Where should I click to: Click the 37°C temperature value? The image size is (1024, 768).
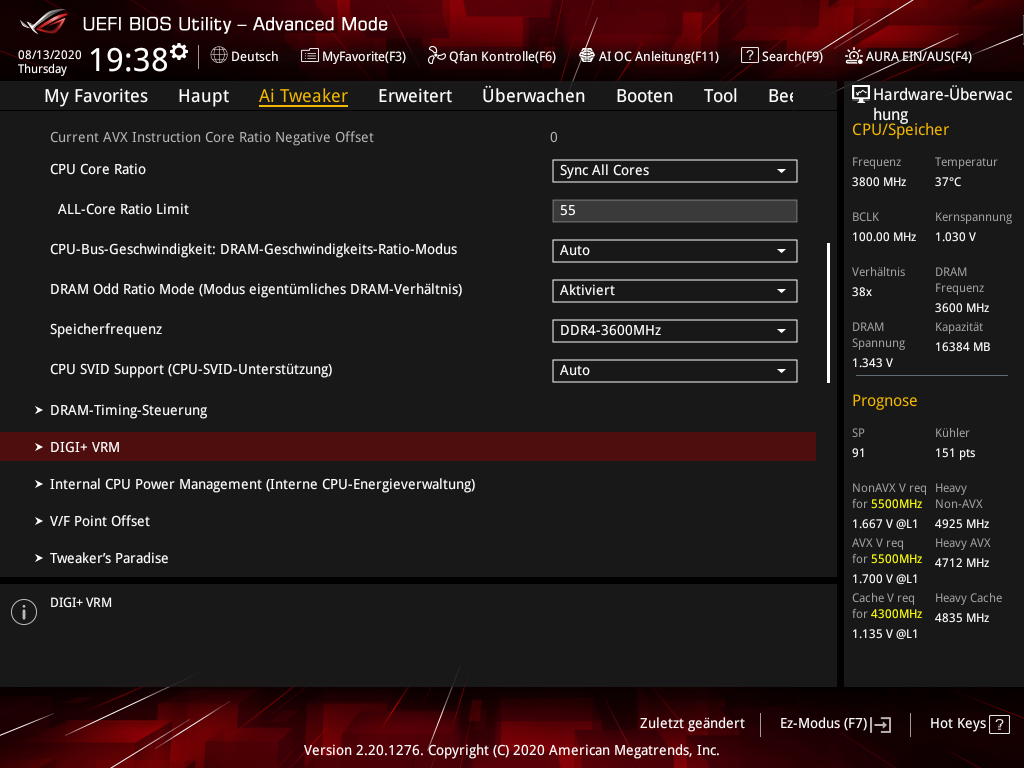click(x=948, y=182)
